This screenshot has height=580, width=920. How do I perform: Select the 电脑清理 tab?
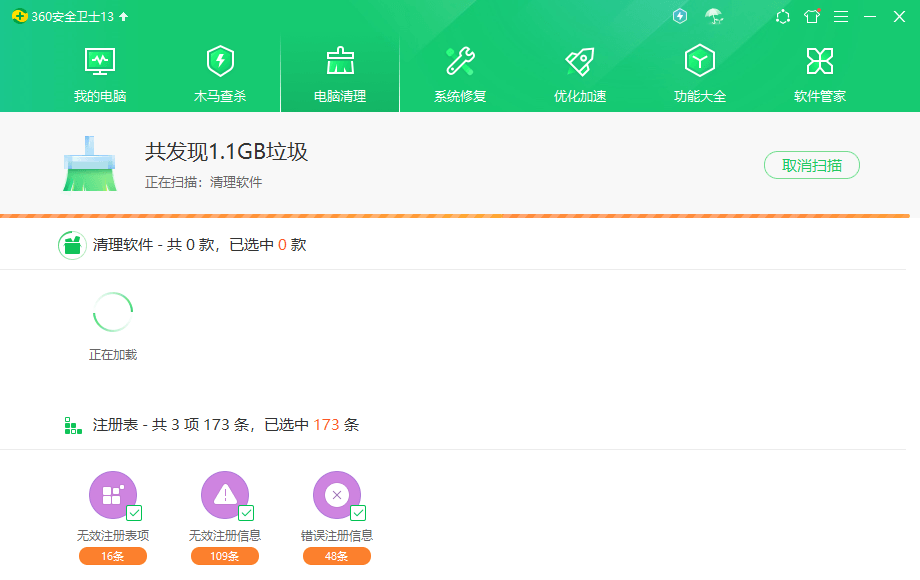tap(340, 74)
